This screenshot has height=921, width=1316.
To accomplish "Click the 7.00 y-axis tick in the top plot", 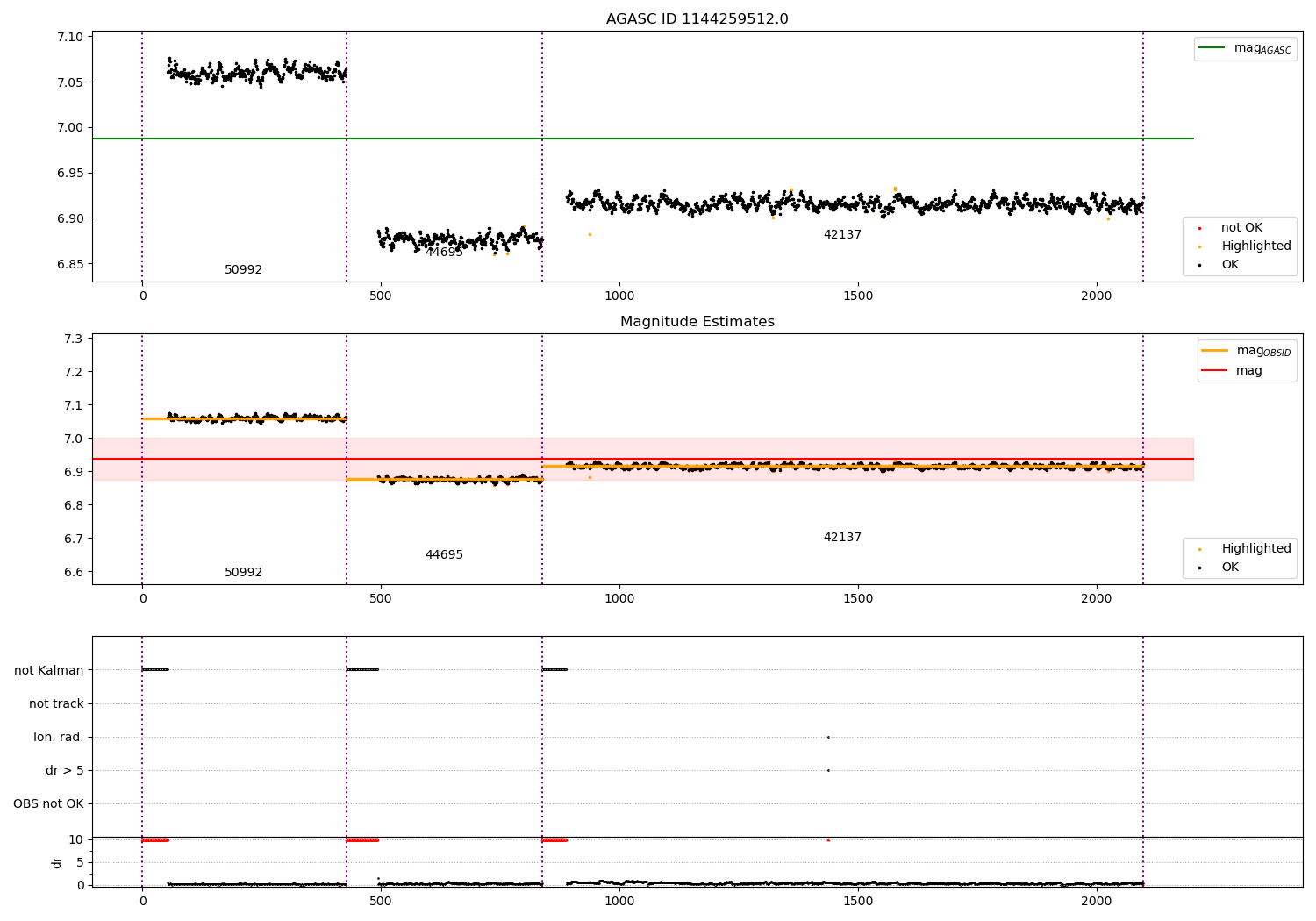I will point(70,128).
